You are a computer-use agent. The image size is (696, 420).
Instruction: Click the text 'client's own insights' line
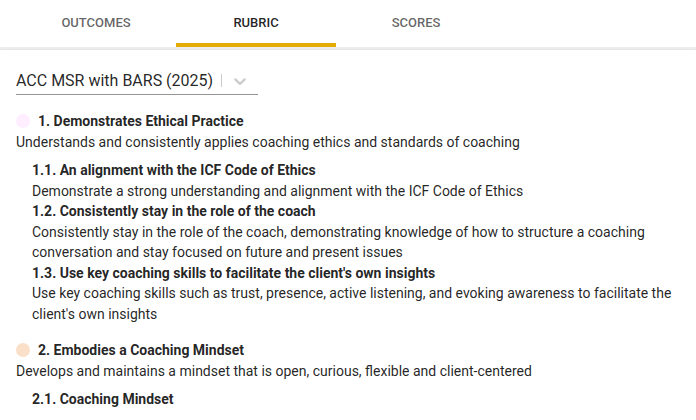coord(95,314)
